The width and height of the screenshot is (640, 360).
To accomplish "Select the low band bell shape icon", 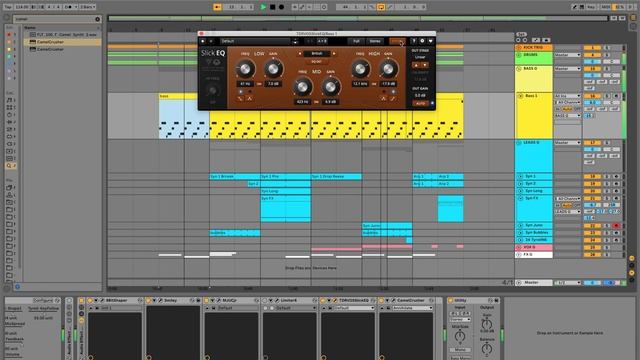I will (x=249, y=98).
